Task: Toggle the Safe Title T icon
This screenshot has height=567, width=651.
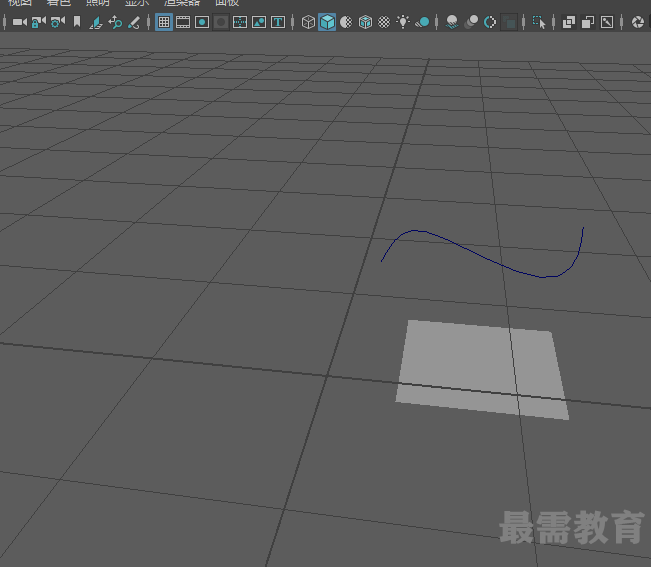Action: point(278,22)
